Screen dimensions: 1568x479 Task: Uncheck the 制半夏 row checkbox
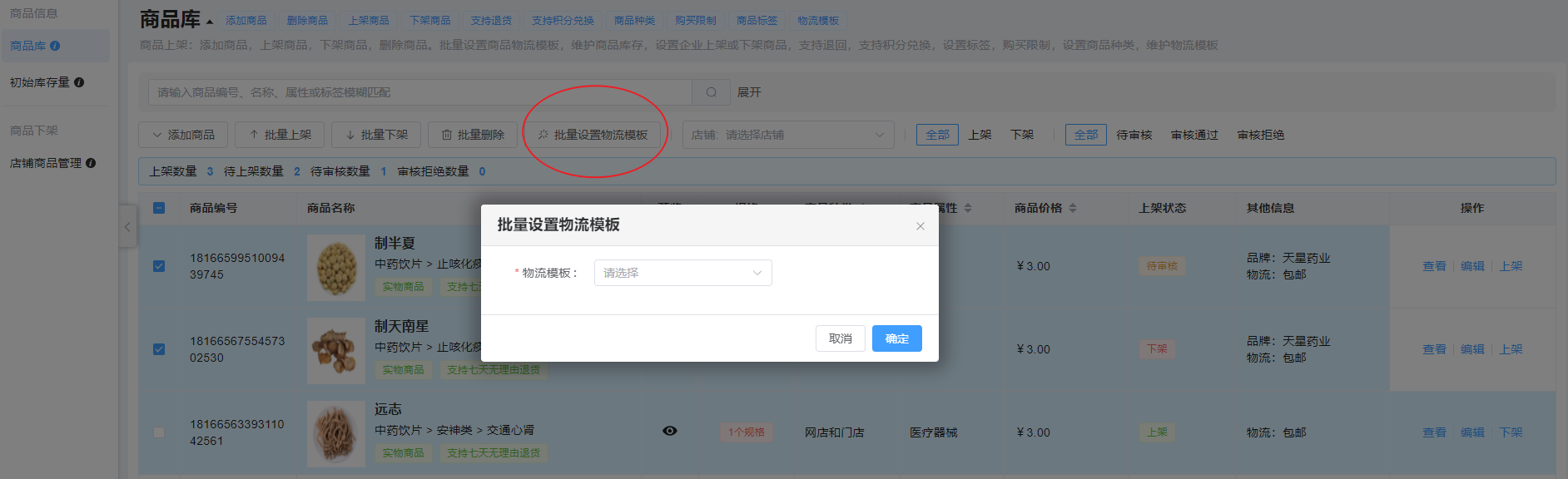coord(159,266)
